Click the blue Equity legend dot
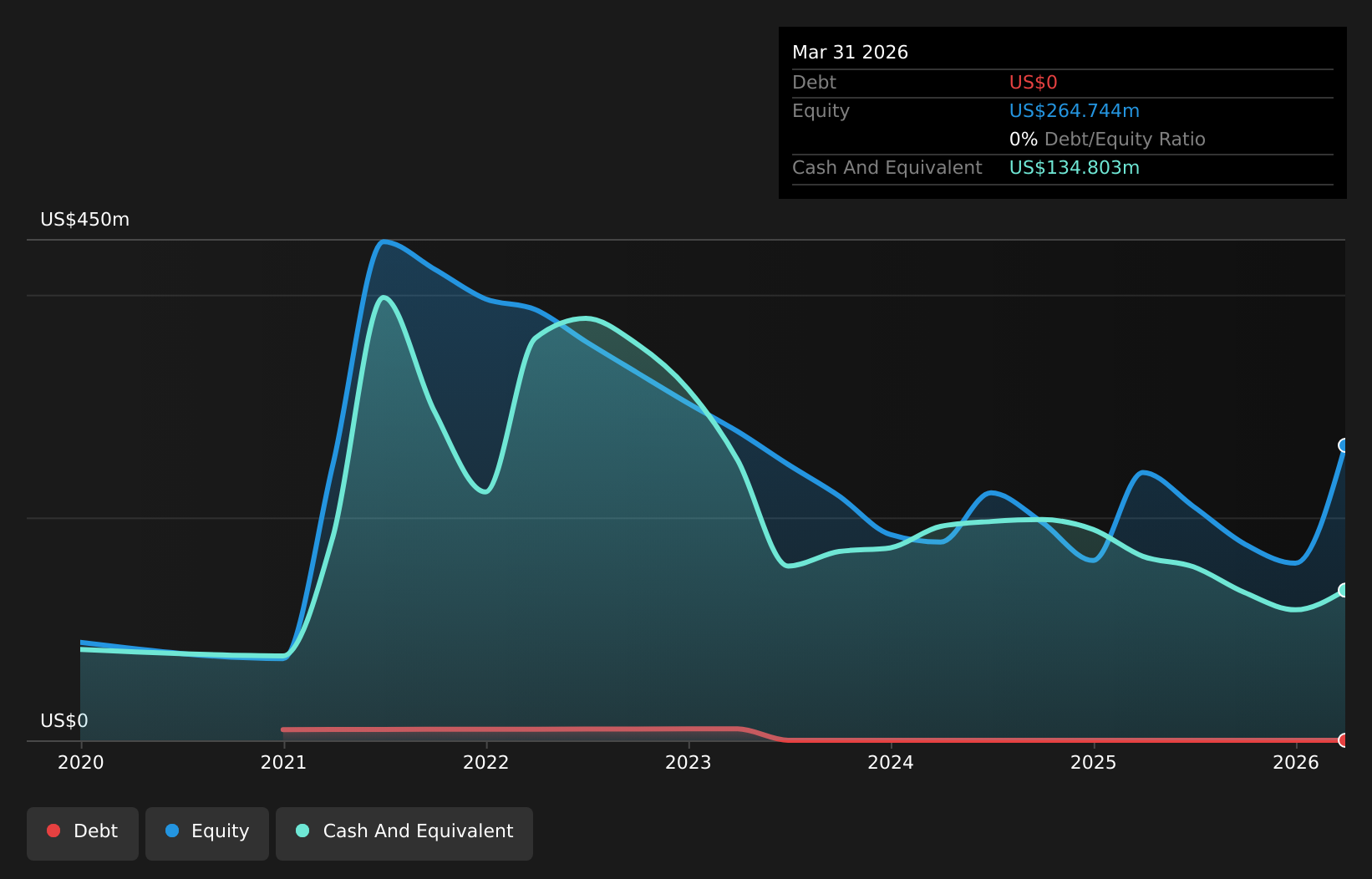Image resolution: width=1372 pixels, height=879 pixels. pos(172,831)
